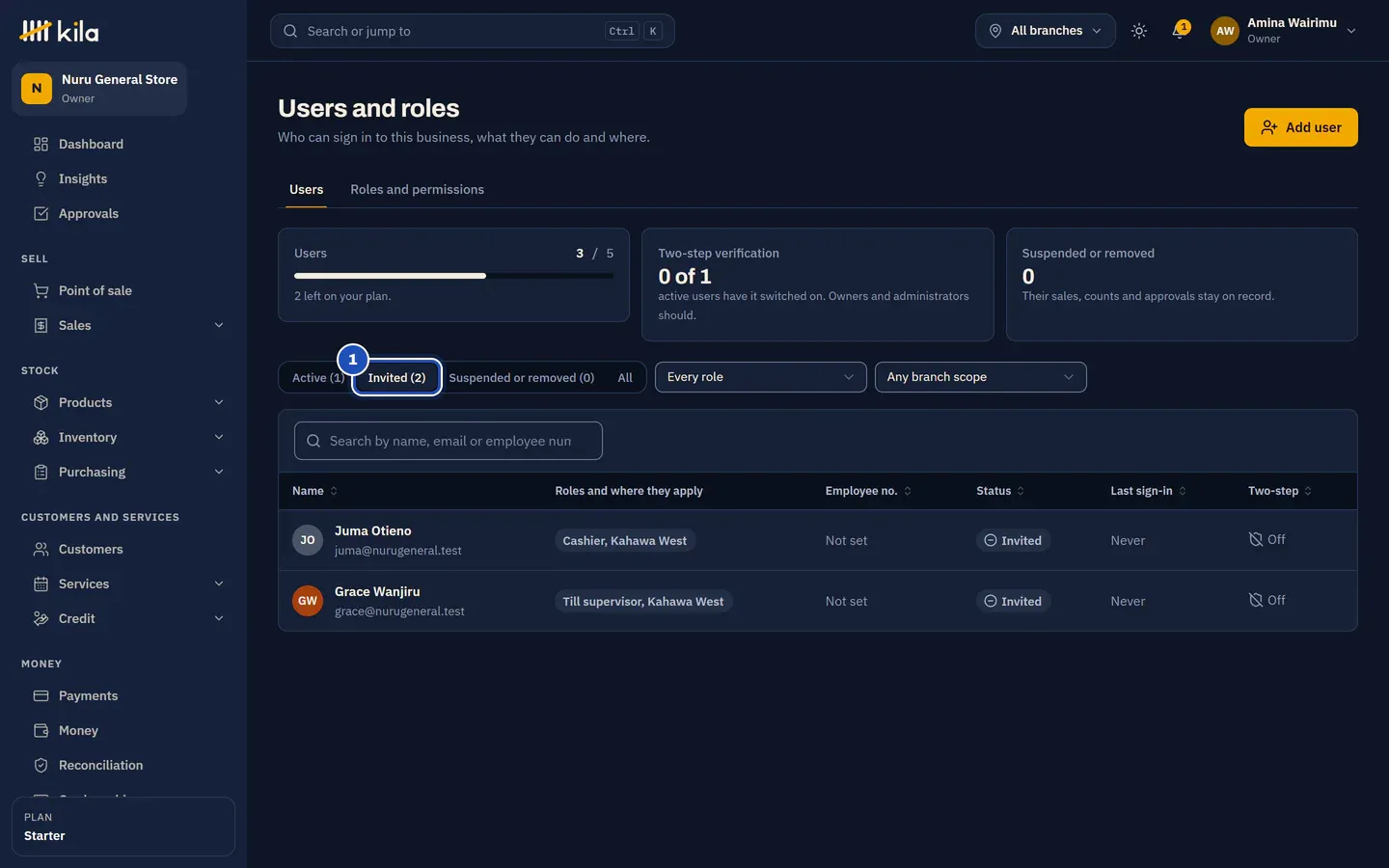
Task: Sort table by Name column
Action: [x=314, y=491]
